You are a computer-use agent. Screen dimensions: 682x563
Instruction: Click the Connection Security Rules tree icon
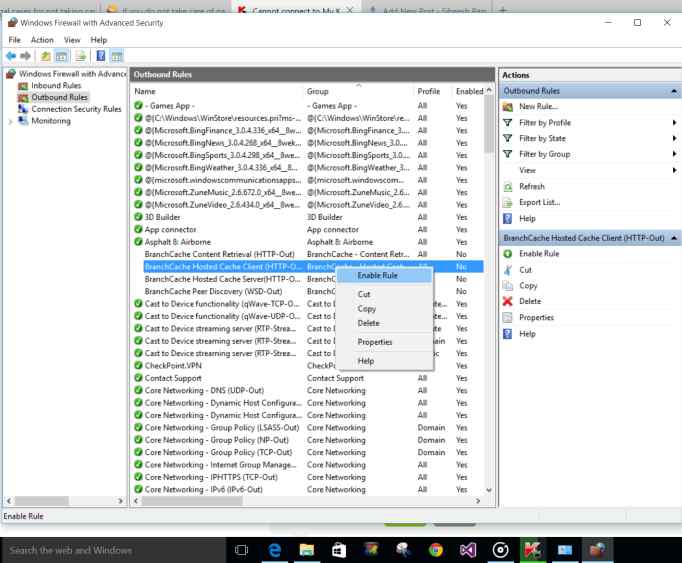point(23,109)
